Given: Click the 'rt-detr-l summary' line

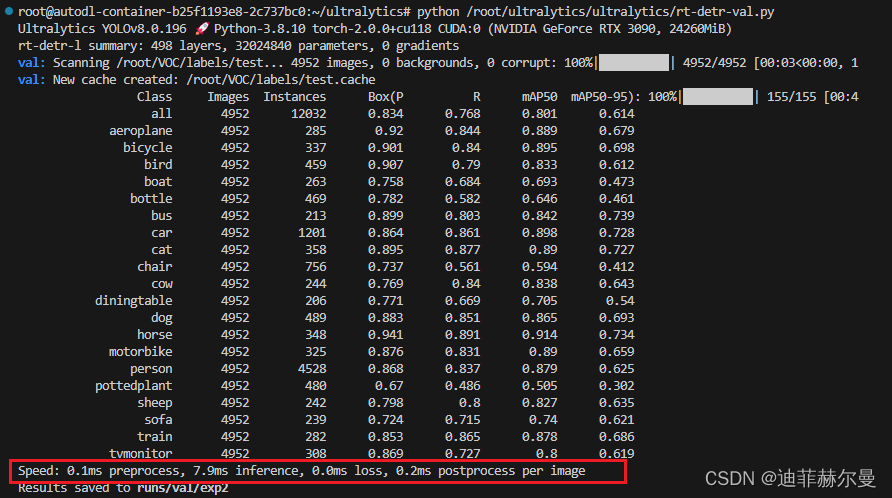Looking at the screenshot, I should click(x=238, y=46).
